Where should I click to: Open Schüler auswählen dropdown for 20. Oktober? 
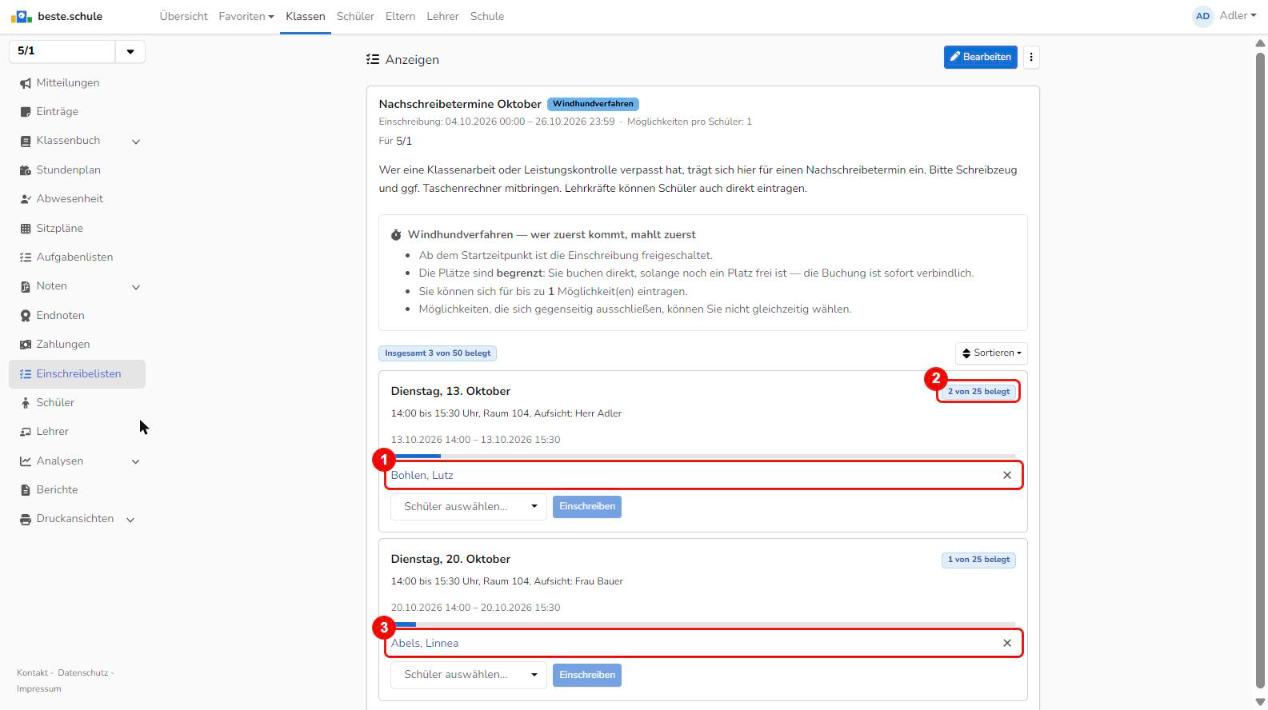point(469,674)
